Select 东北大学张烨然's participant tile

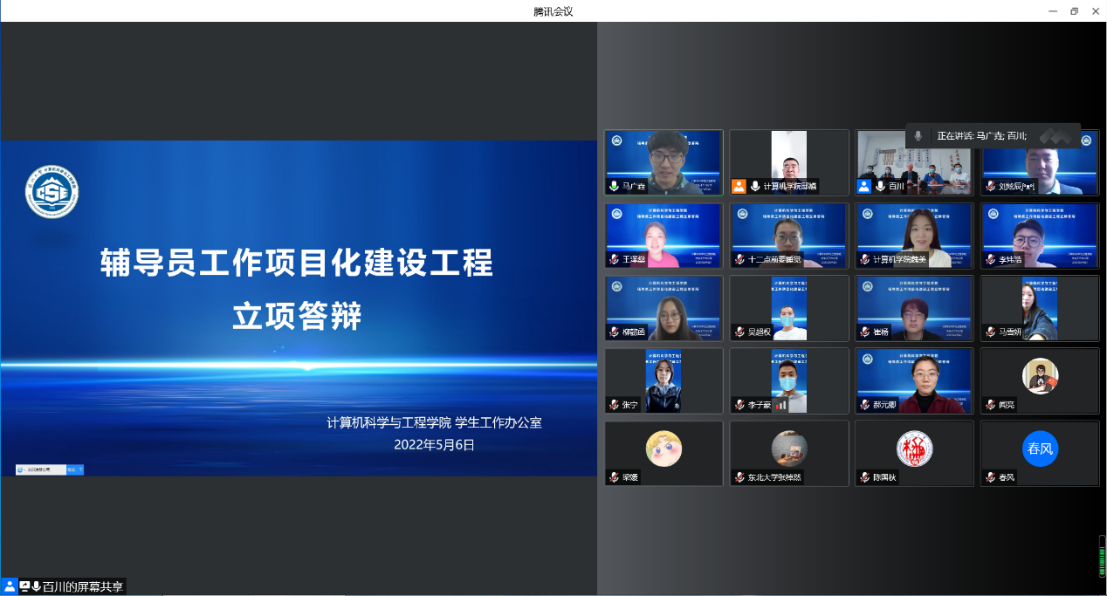[788, 452]
